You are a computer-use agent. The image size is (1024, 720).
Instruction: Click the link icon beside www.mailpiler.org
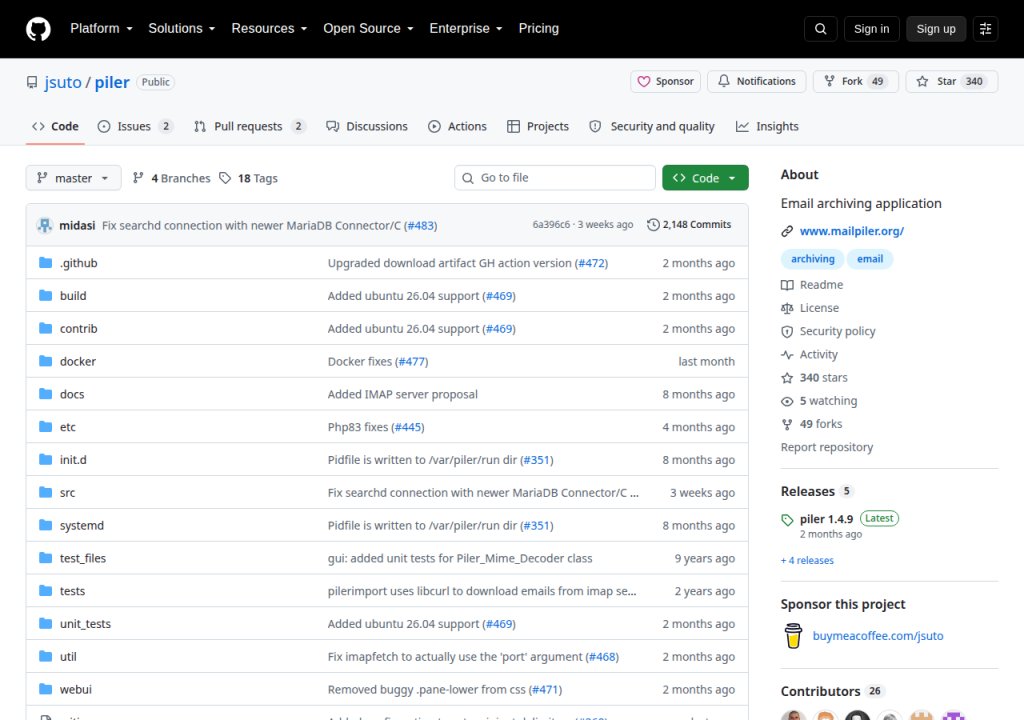tap(787, 231)
